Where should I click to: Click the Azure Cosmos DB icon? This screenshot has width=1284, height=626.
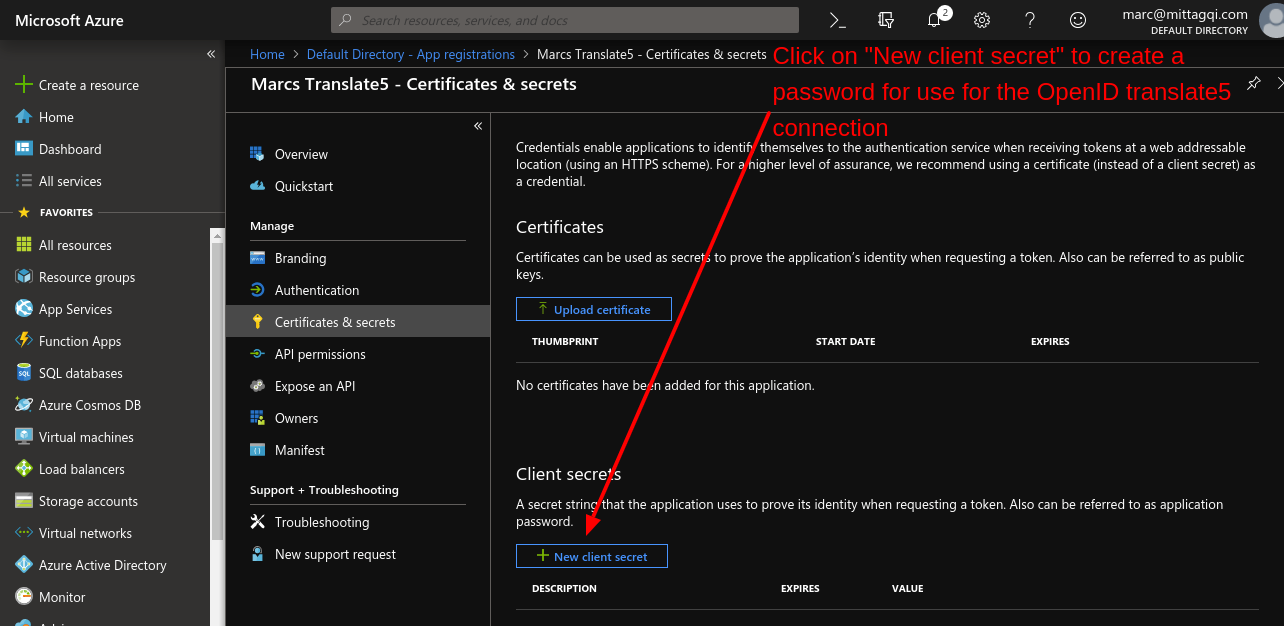pyautogui.click(x=24, y=405)
